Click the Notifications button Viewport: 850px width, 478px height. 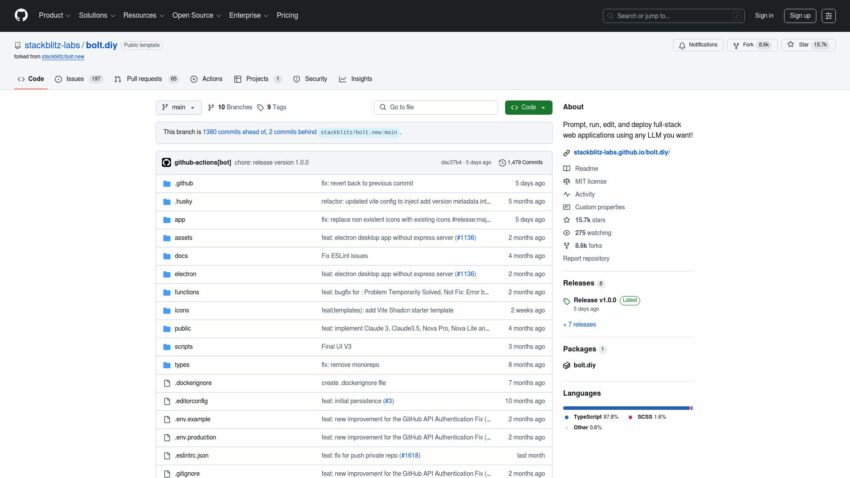pos(698,45)
